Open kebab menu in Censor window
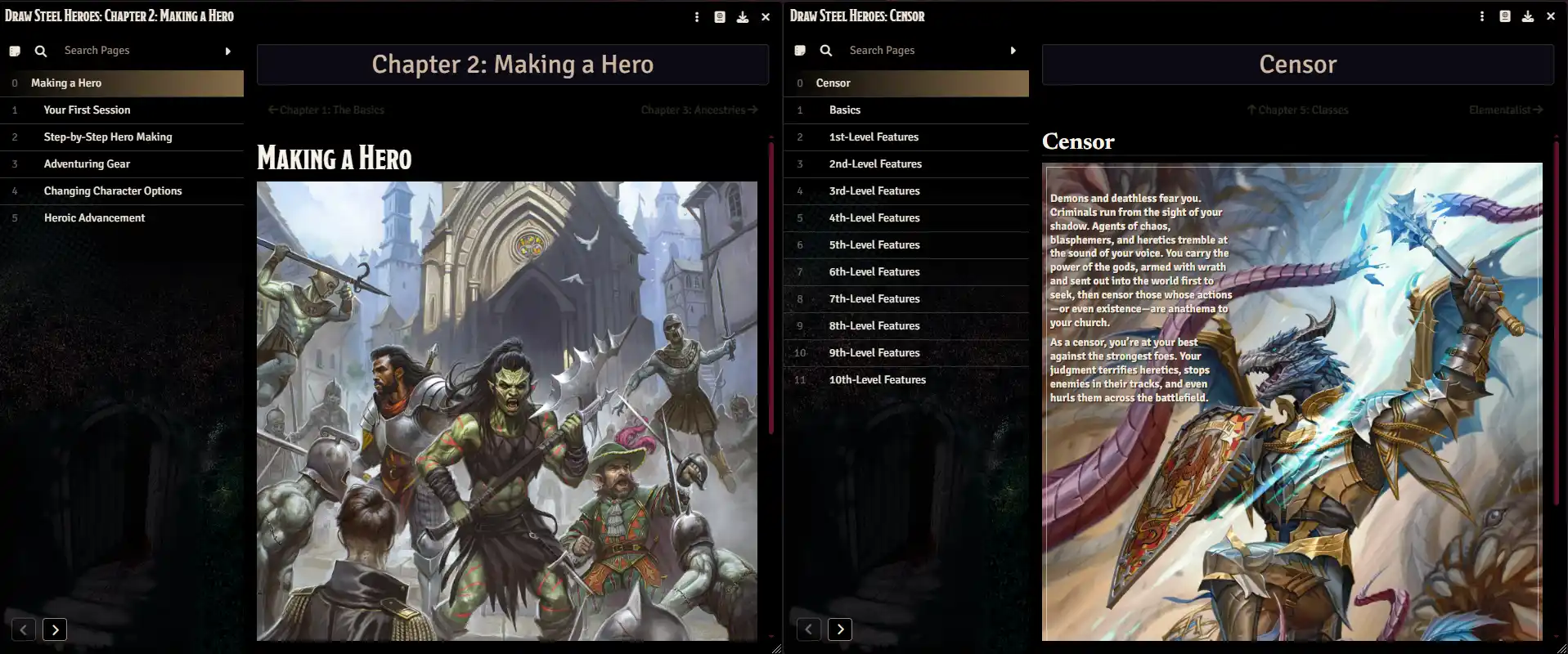 click(1482, 16)
